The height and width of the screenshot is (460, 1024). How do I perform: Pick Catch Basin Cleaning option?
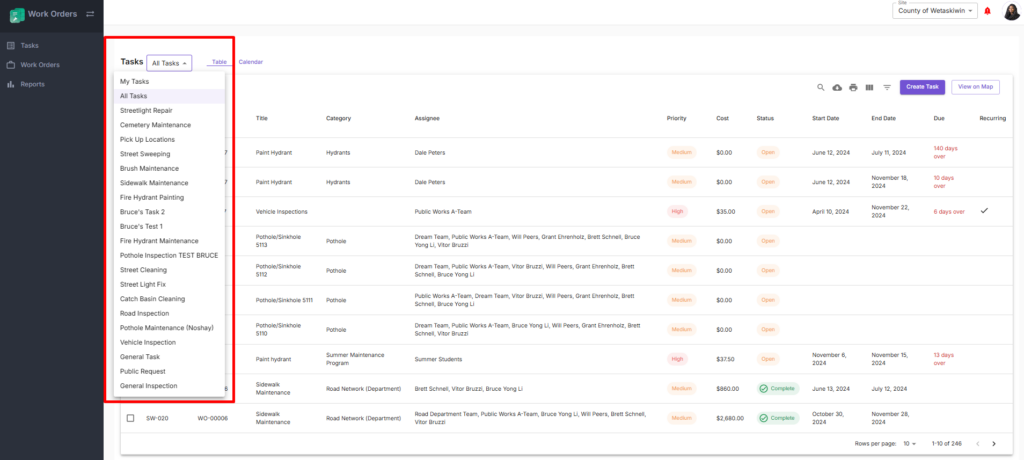[152, 299]
